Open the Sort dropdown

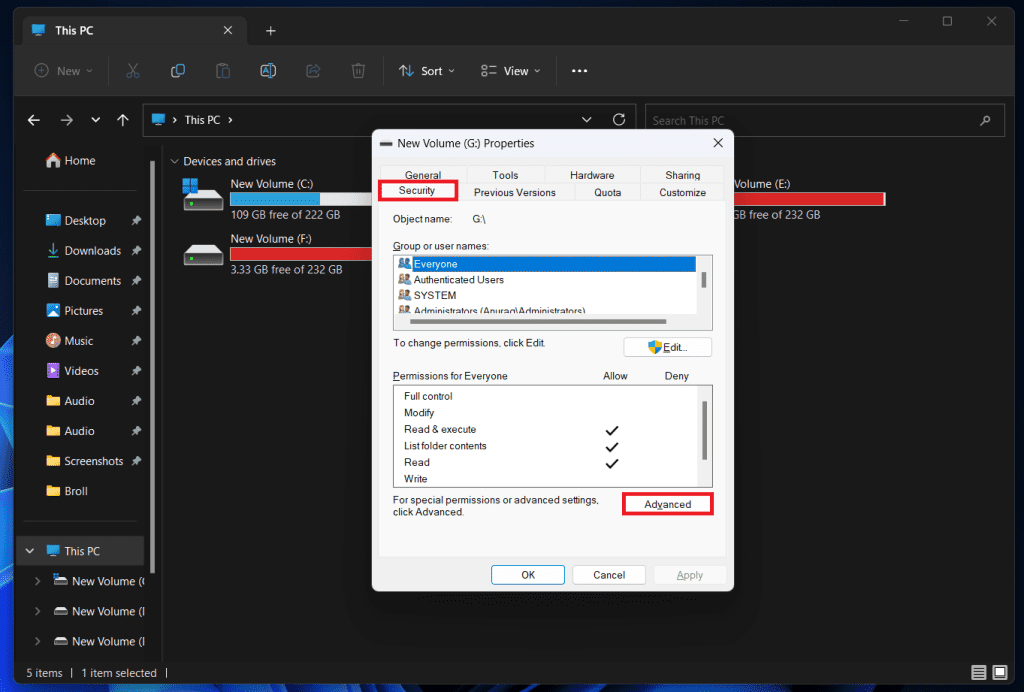[427, 70]
